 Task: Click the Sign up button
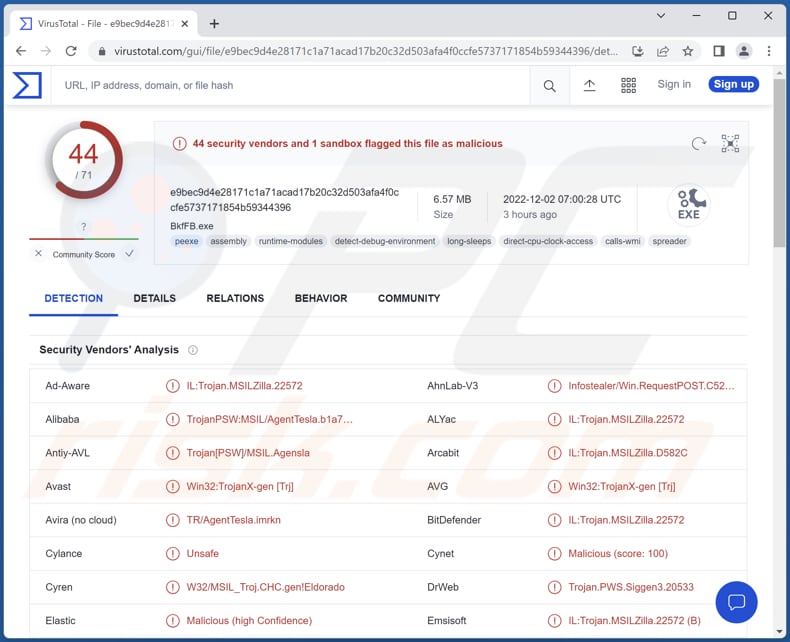point(733,85)
